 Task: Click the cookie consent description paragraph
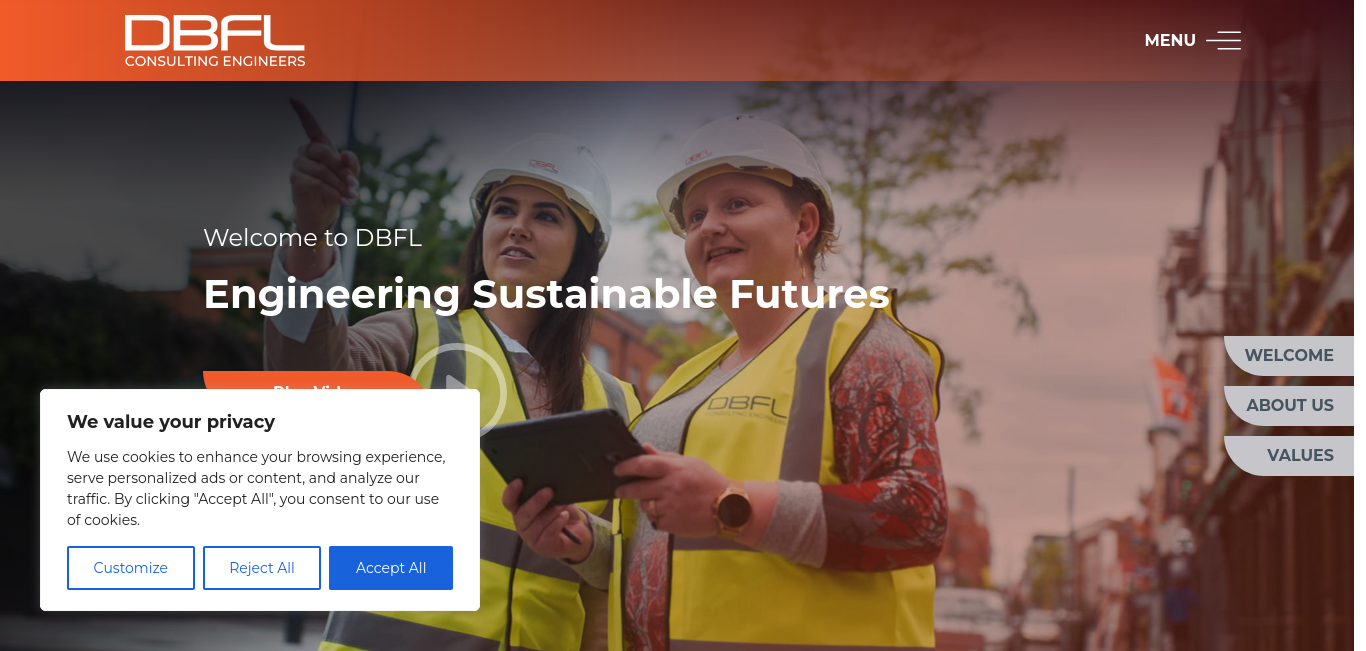257,488
